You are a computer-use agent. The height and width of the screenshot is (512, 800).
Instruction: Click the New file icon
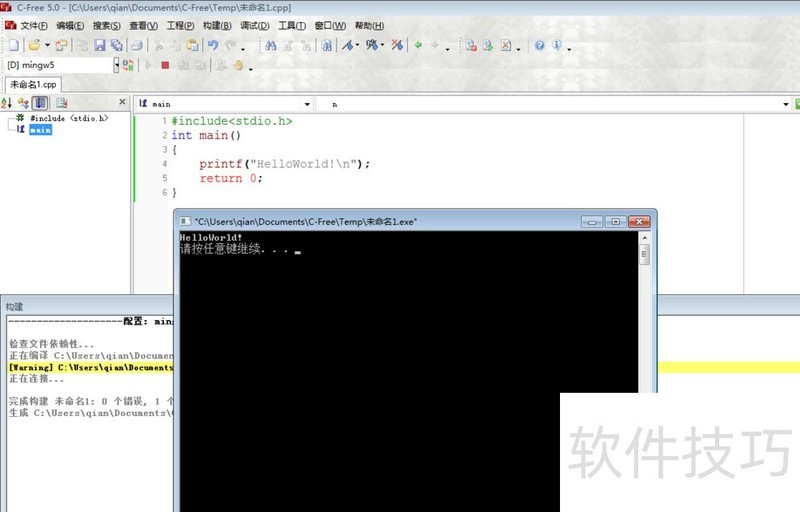point(14,45)
